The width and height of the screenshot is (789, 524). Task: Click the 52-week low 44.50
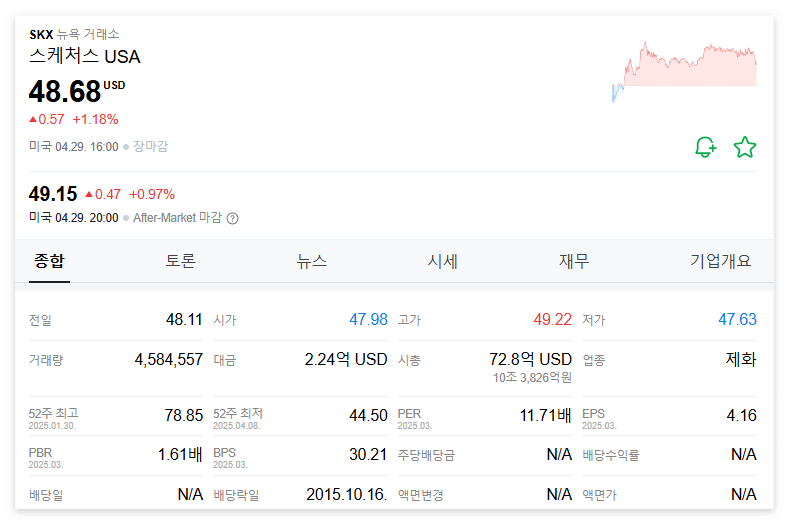368,415
